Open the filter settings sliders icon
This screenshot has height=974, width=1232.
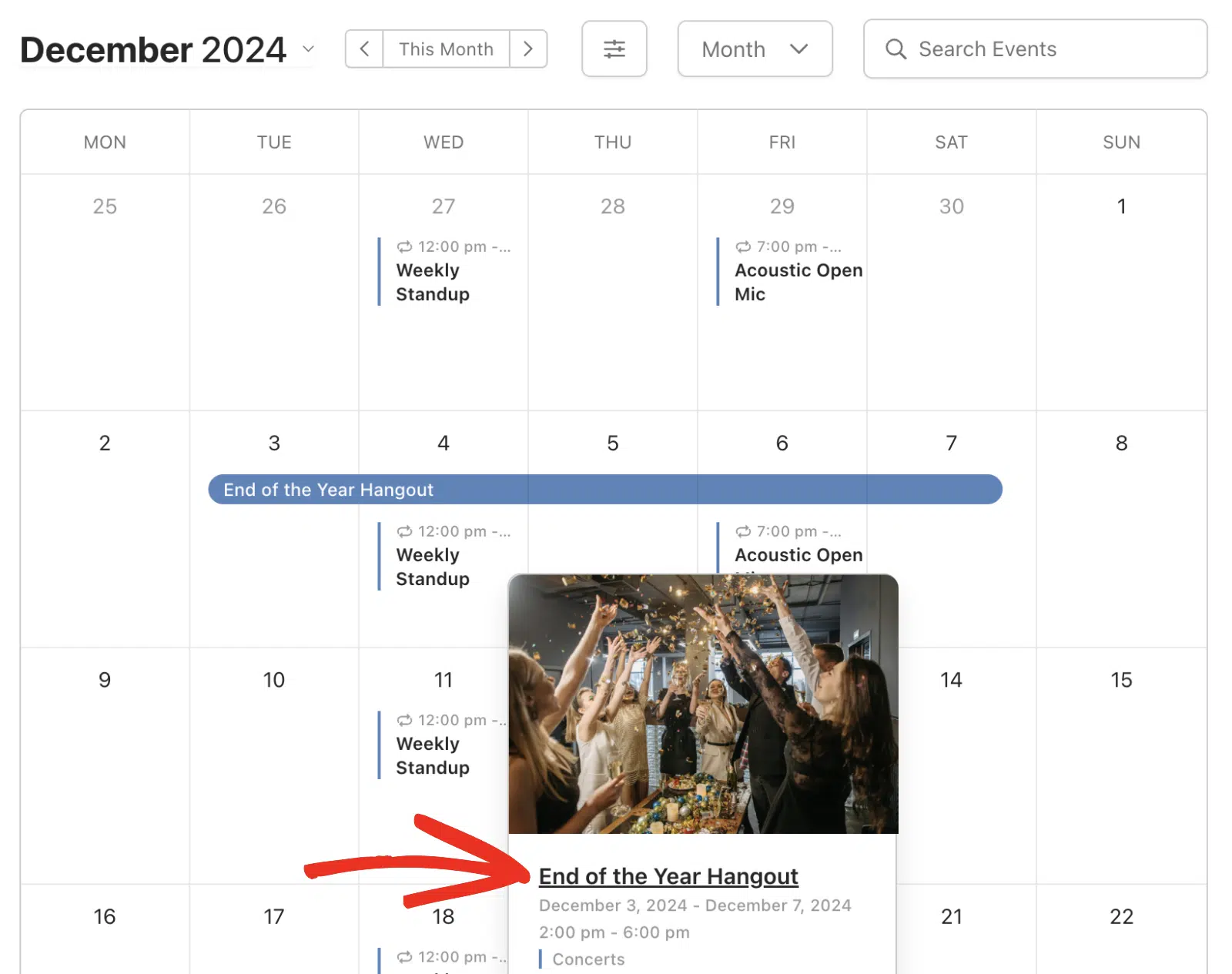614,49
